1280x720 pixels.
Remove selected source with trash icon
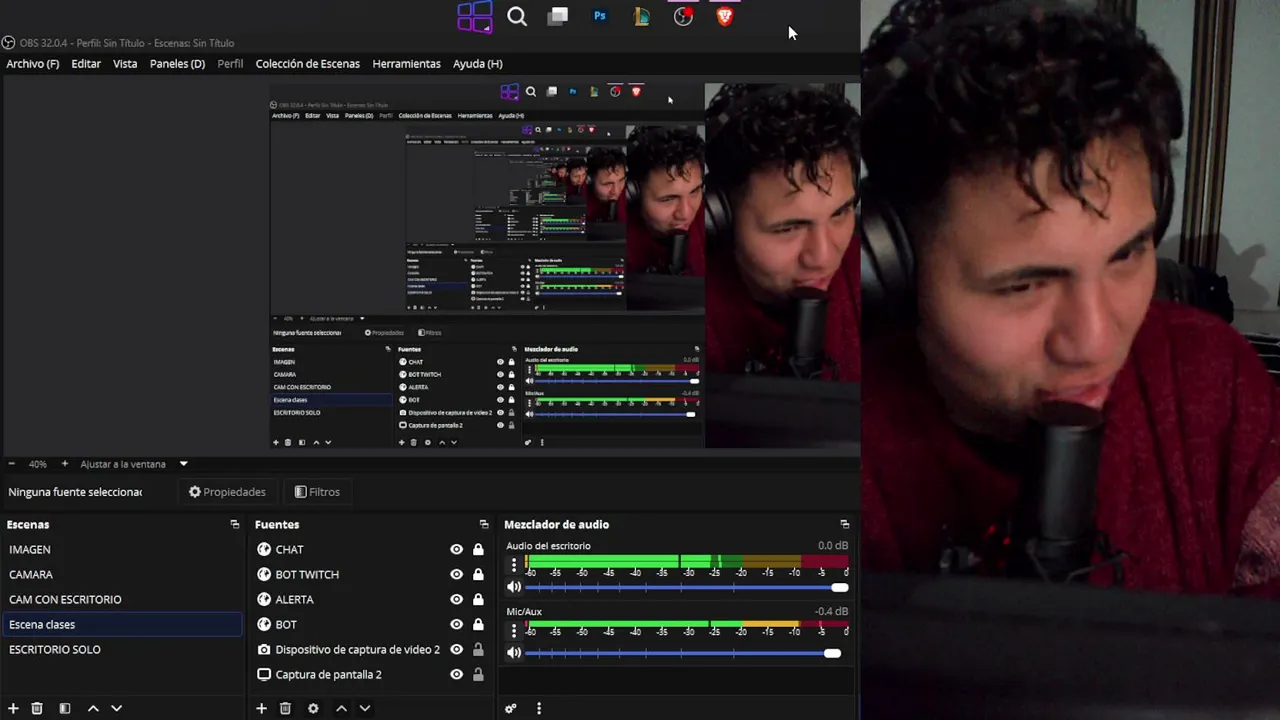point(285,708)
